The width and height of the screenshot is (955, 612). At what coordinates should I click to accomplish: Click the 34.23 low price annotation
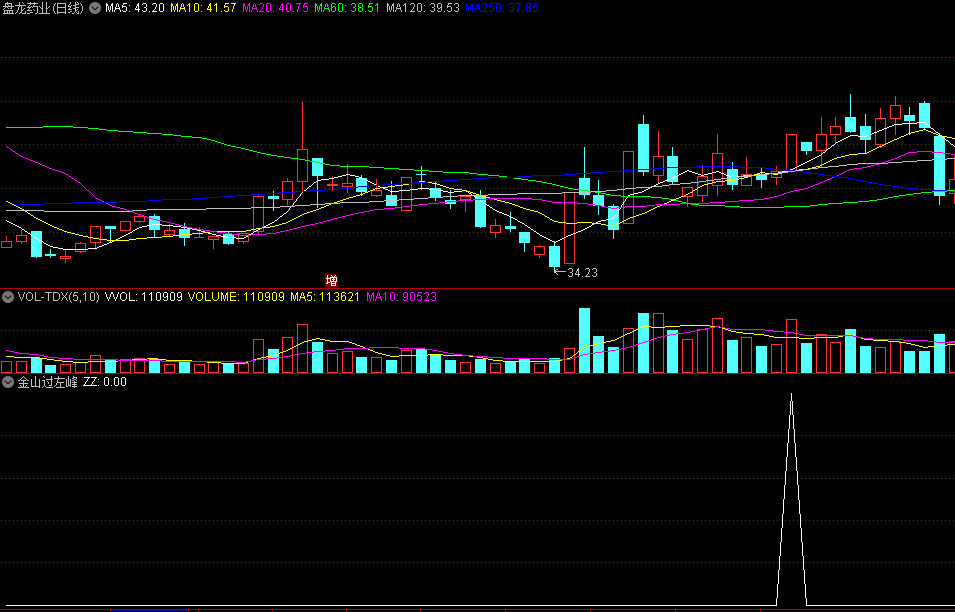pyautogui.click(x=582, y=273)
